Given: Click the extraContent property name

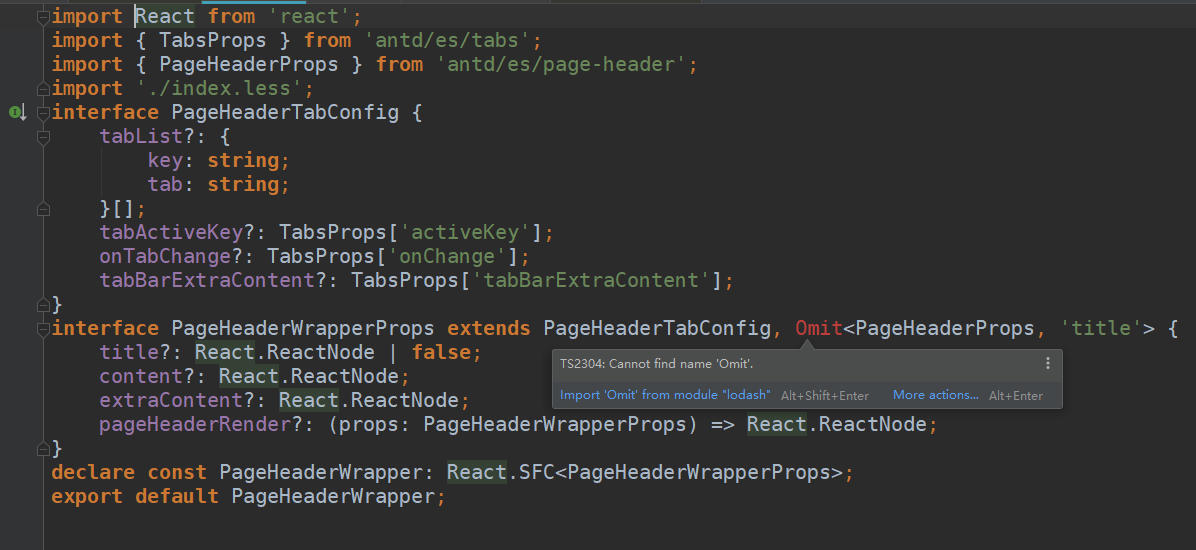Looking at the screenshot, I should click(x=171, y=400).
